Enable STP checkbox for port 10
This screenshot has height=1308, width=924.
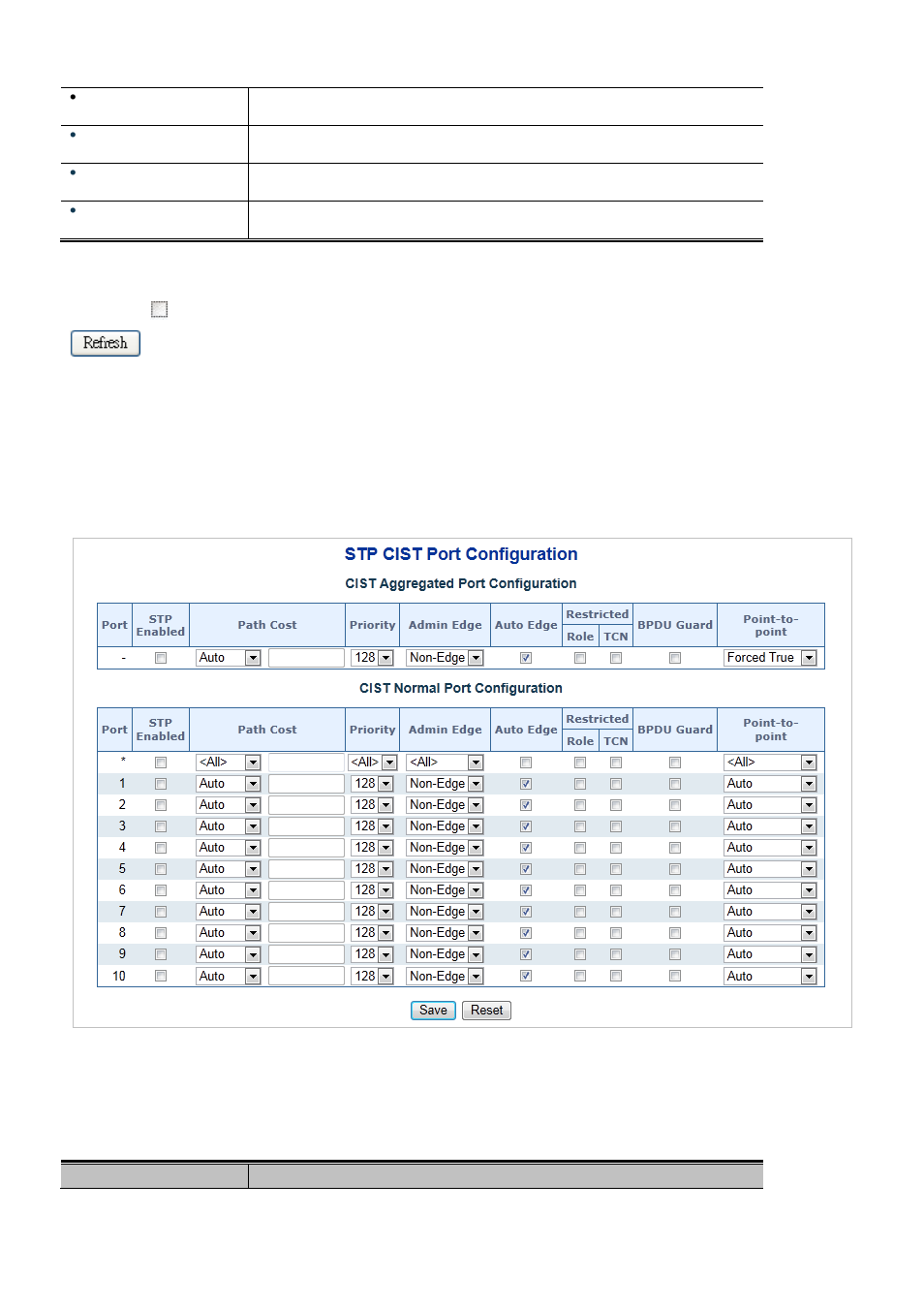click(x=161, y=976)
